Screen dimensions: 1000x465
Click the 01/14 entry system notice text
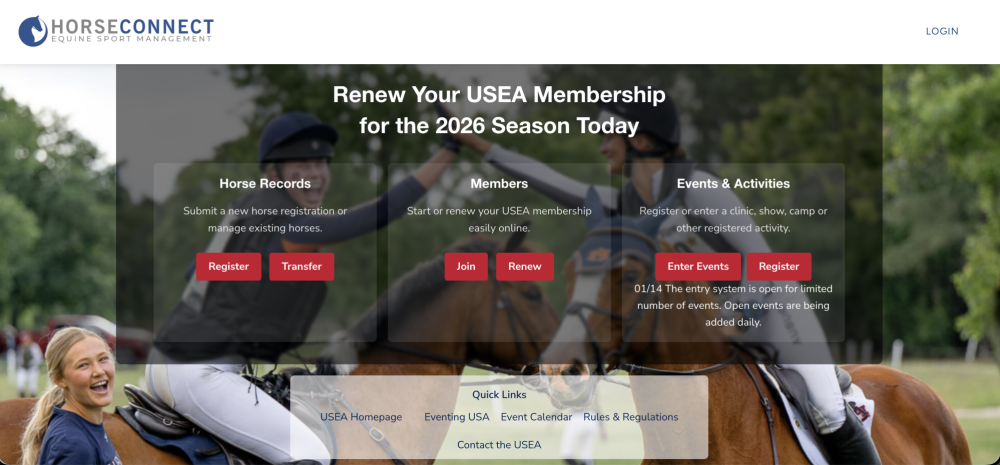733,306
